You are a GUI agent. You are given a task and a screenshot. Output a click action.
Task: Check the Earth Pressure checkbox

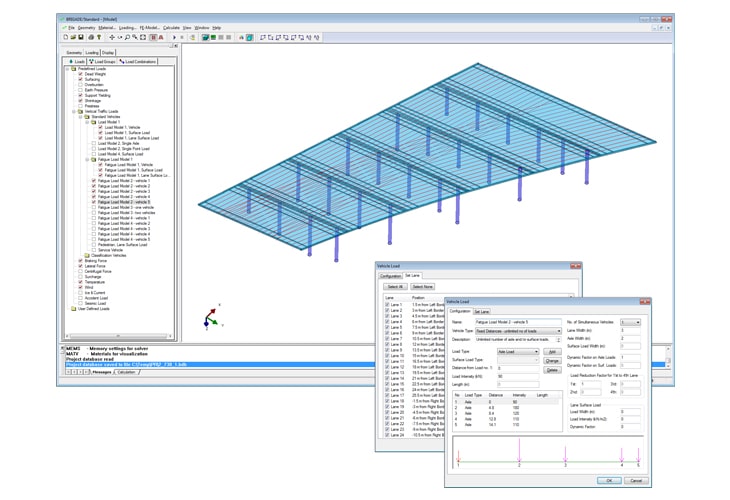[x=81, y=90]
